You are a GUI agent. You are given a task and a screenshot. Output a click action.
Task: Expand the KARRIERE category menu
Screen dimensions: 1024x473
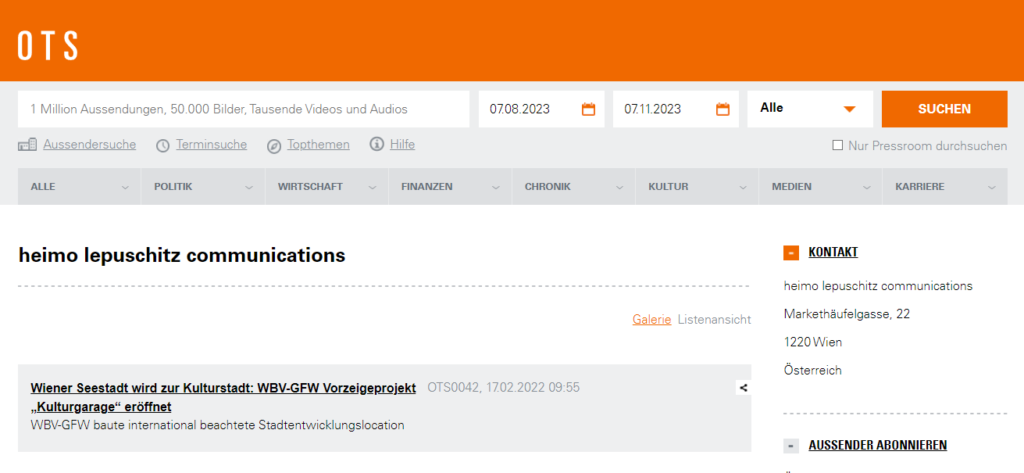coord(944,187)
